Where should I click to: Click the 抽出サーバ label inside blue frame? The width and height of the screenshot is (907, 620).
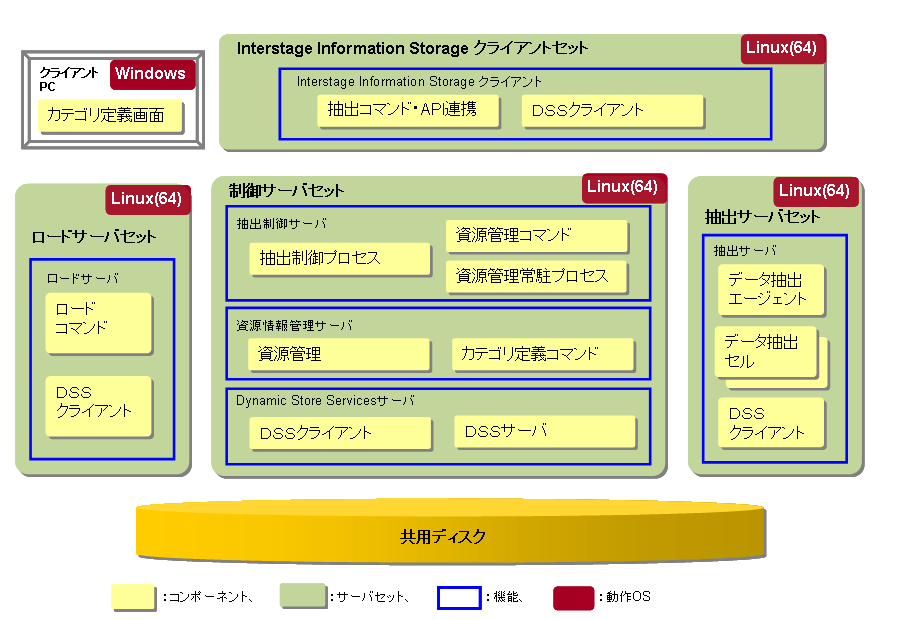point(745,250)
